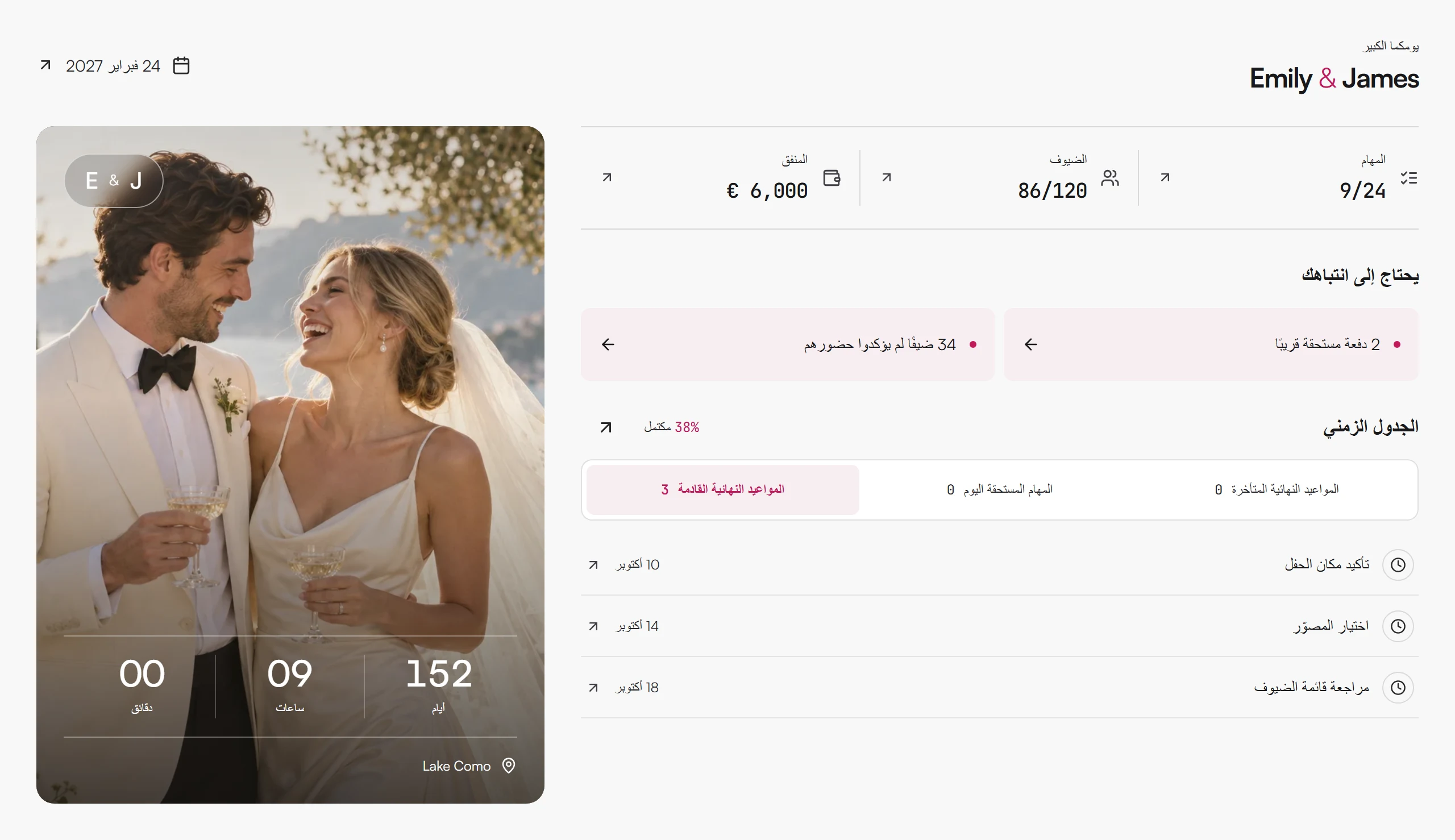Click the 152 أيام countdown value
The width and height of the screenshot is (1455, 840).
point(438,685)
